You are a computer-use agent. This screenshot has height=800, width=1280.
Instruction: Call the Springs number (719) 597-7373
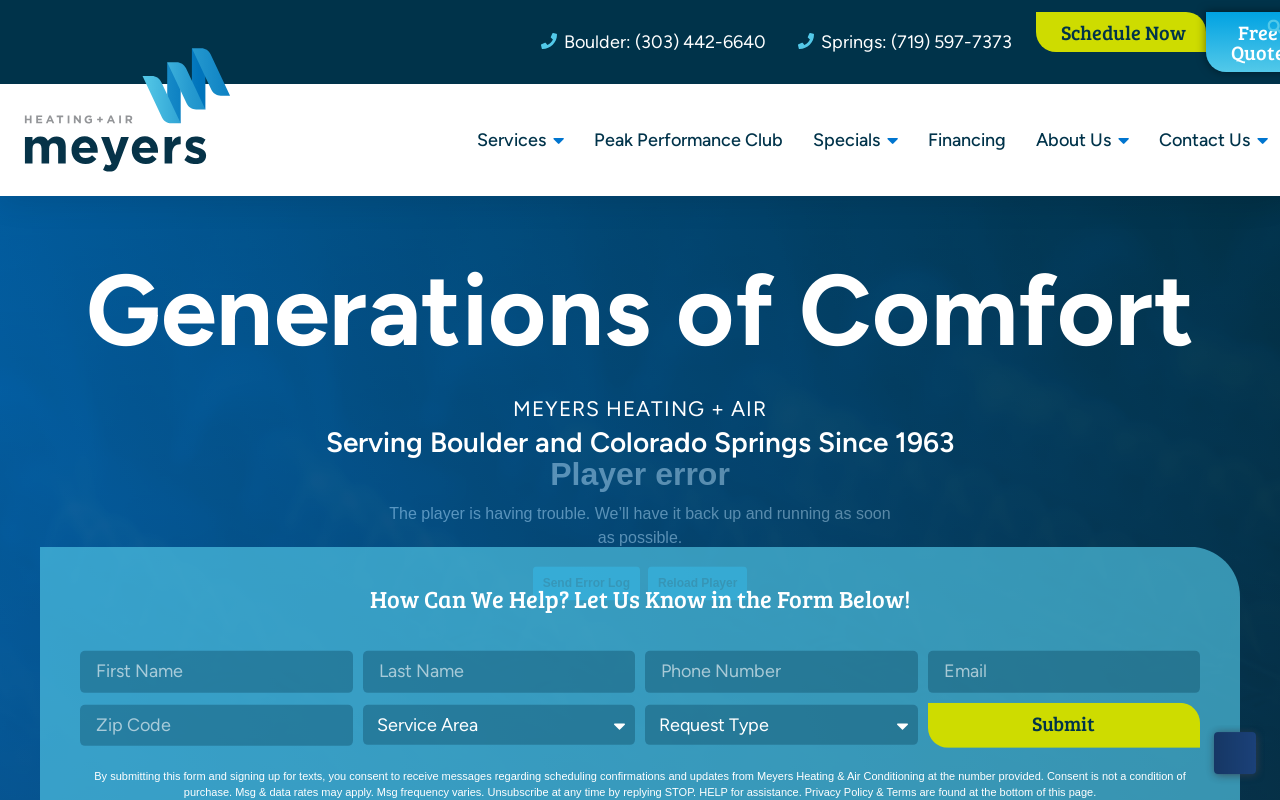(916, 42)
